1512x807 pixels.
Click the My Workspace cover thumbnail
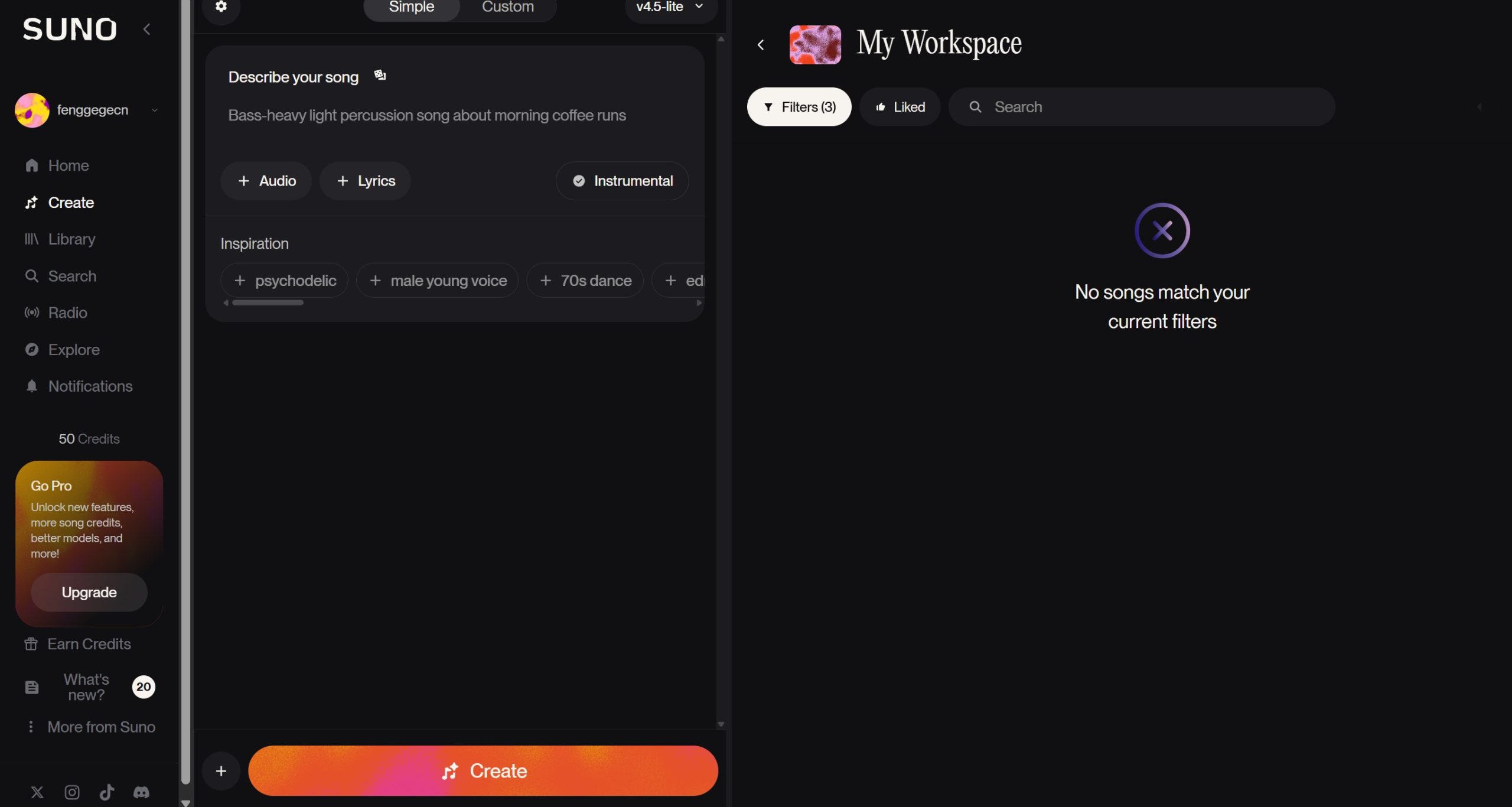(x=815, y=44)
